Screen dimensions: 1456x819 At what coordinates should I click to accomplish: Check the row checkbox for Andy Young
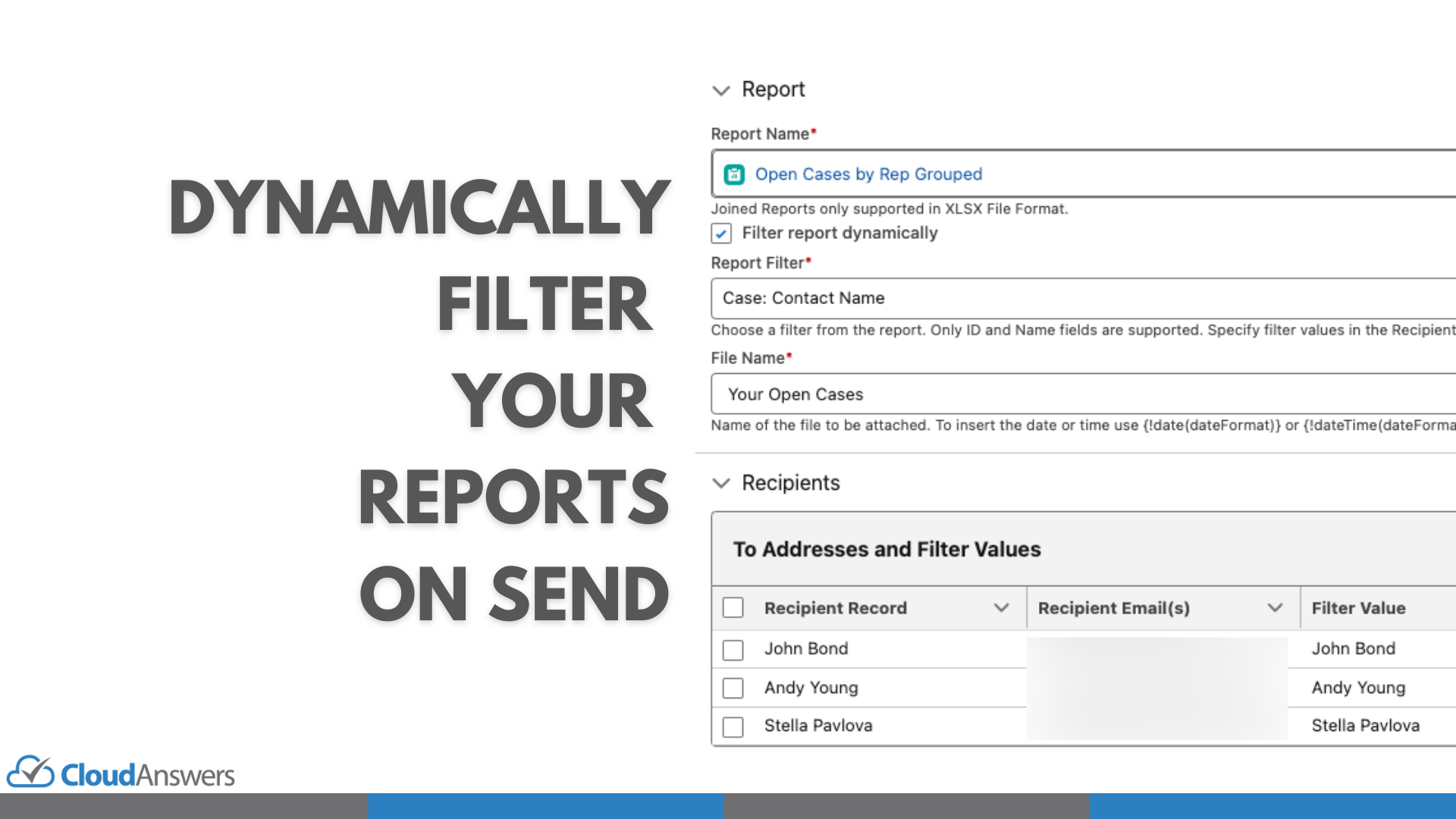[x=733, y=688]
